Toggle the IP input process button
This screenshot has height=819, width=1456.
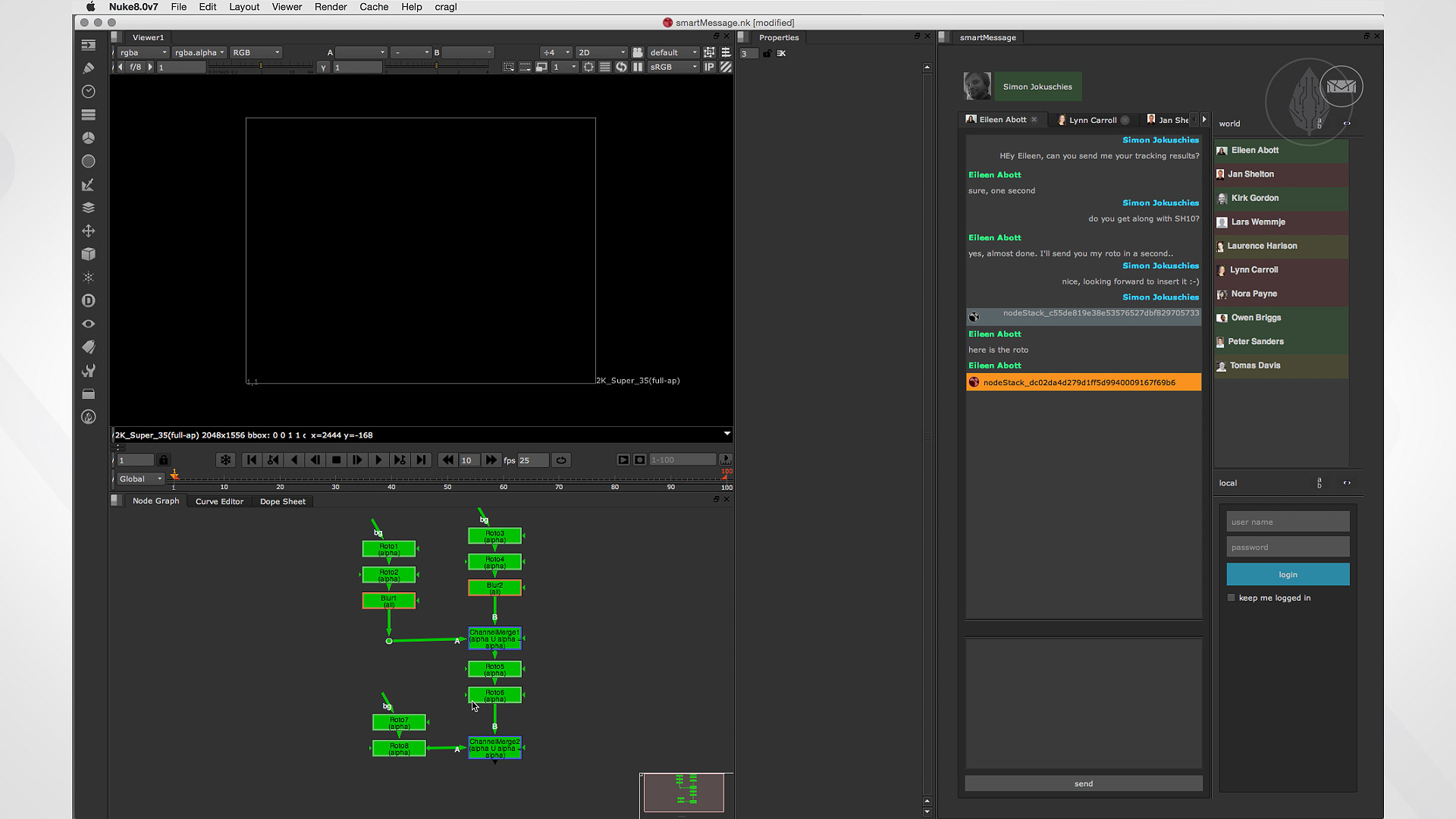[x=709, y=67]
